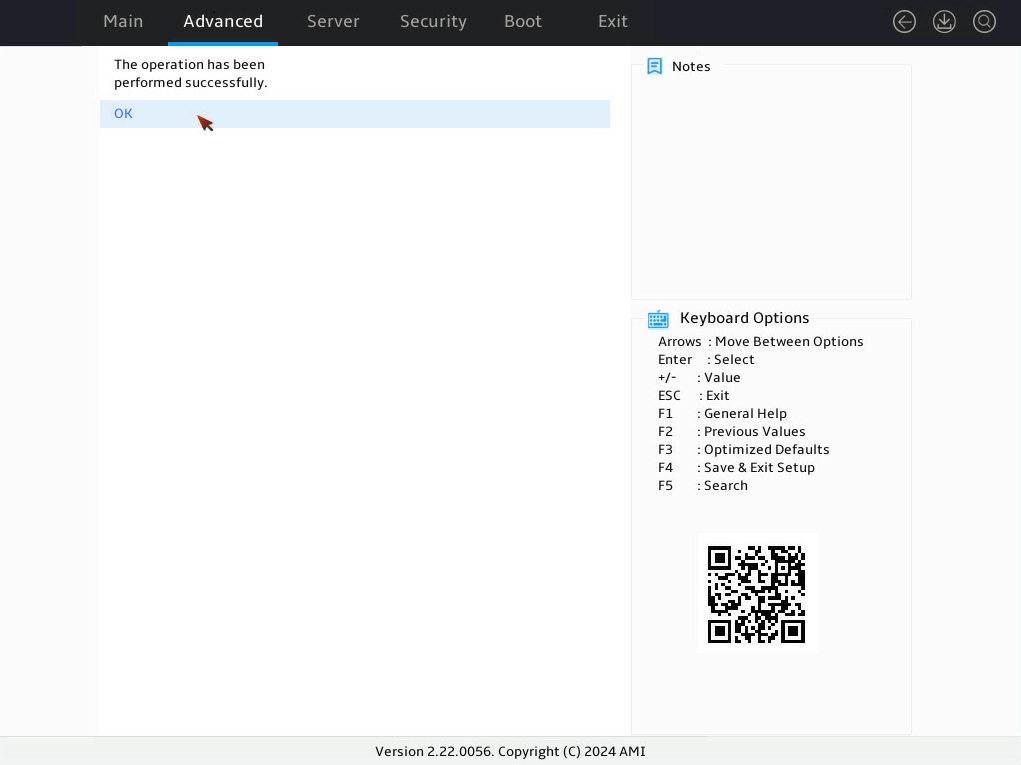Open the Main tab
The image size is (1021, 765).
click(123, 21)
